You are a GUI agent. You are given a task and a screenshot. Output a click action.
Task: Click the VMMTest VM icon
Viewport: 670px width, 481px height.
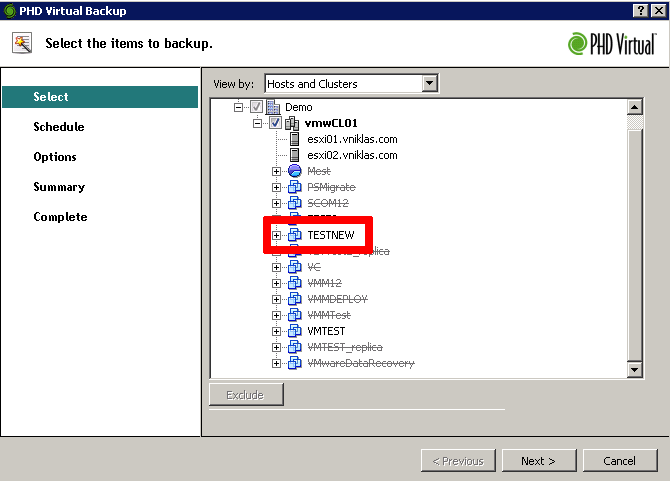tap(295, 315)
